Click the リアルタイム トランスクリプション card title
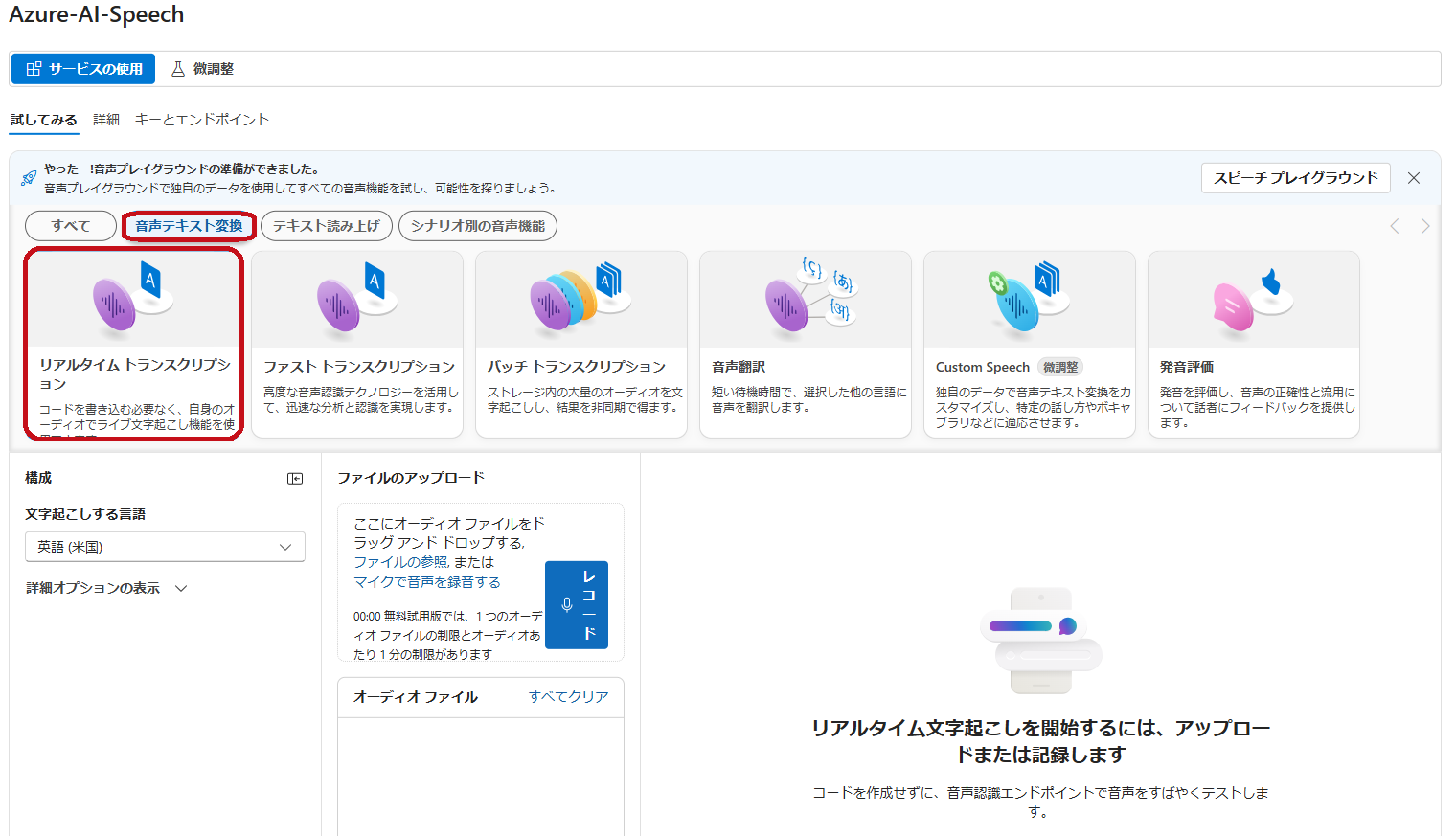The image size is (1456, 836). pos(135,374)
